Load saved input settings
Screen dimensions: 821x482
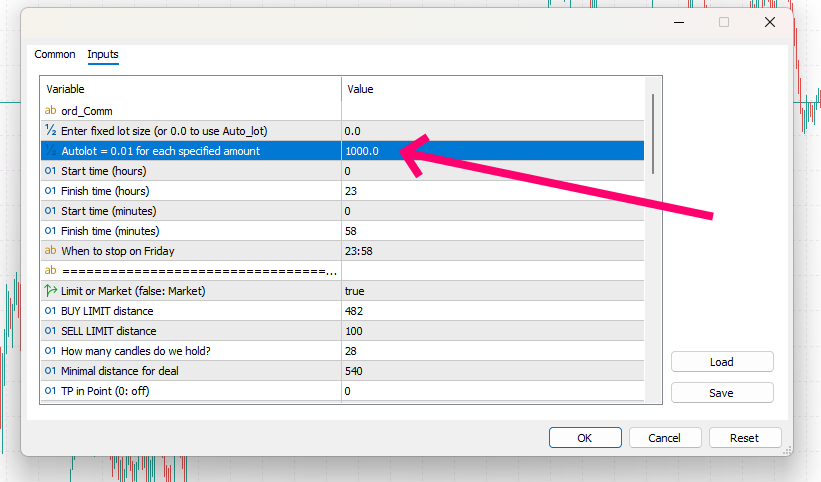(x=721, y=362)
